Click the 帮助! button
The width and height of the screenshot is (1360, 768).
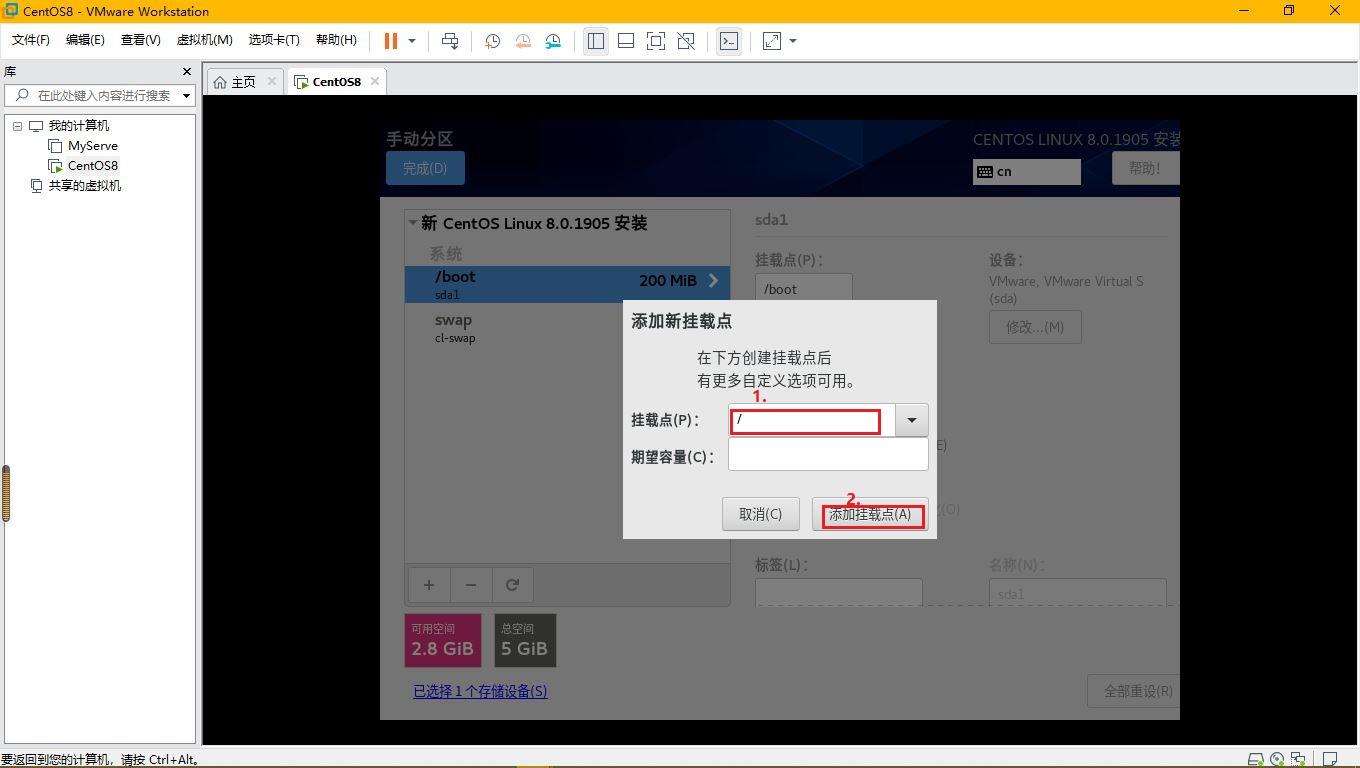[x=1145, y=168]
